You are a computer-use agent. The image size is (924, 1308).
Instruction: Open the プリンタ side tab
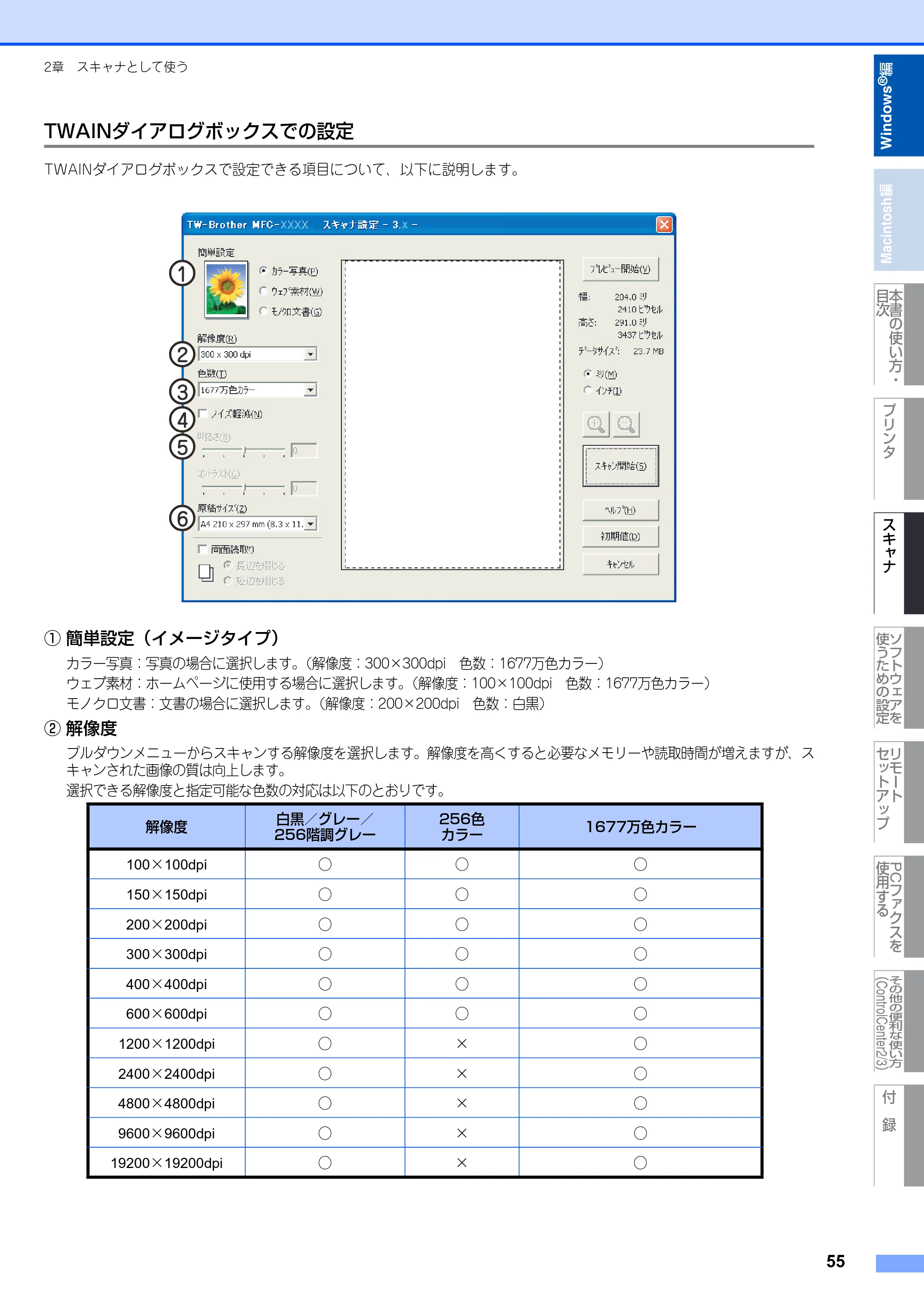899,449
